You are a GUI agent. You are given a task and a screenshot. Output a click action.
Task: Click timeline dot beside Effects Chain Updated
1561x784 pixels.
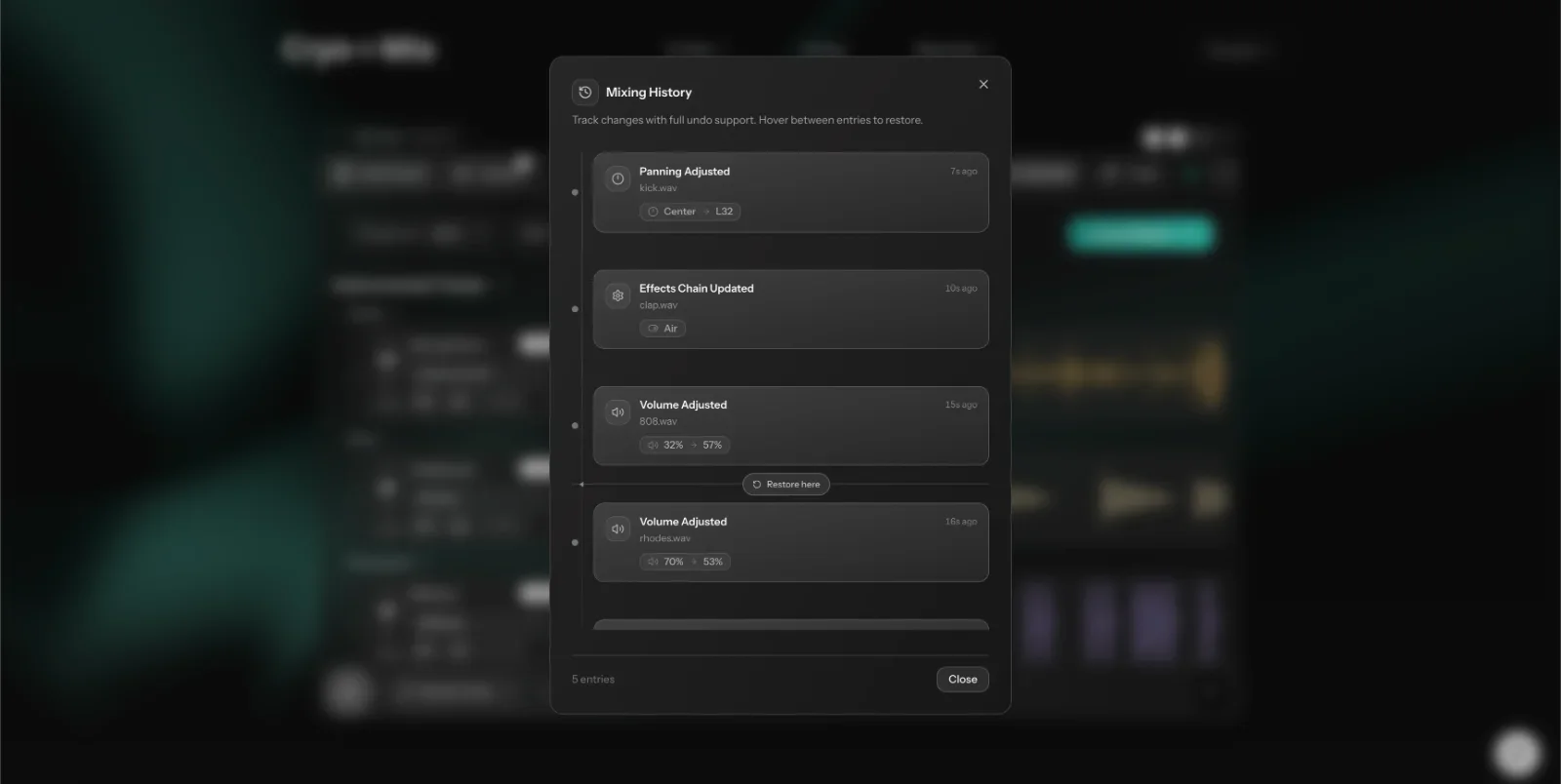575,309
